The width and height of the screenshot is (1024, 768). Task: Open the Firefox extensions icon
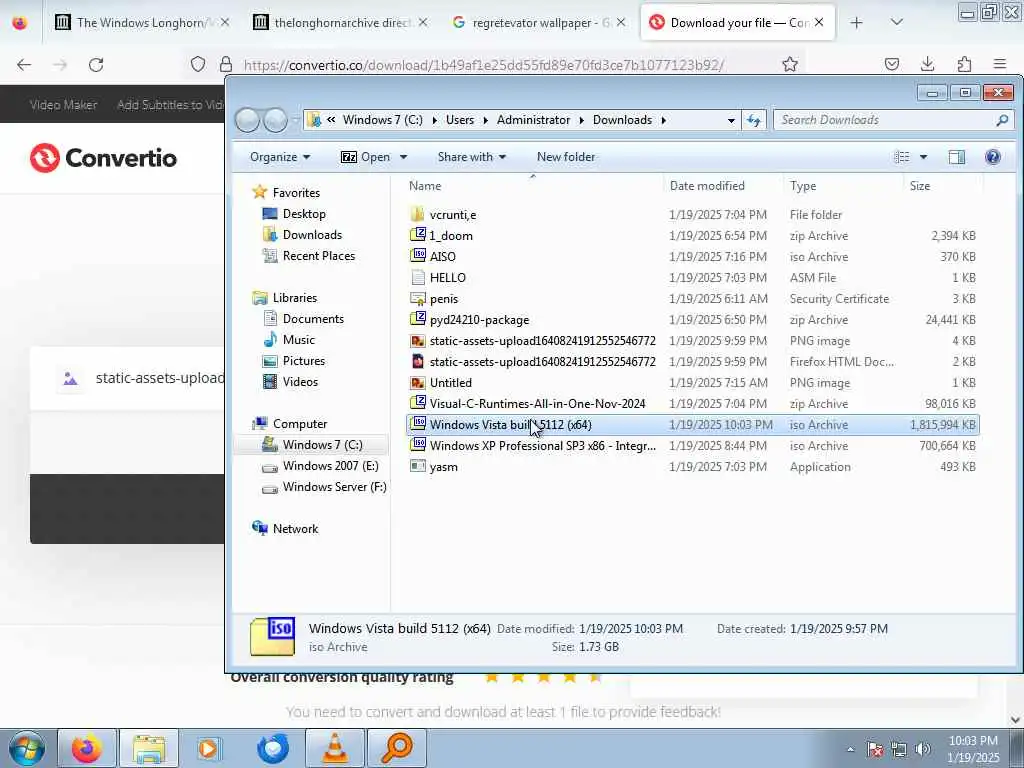click(x=964, y=64)
